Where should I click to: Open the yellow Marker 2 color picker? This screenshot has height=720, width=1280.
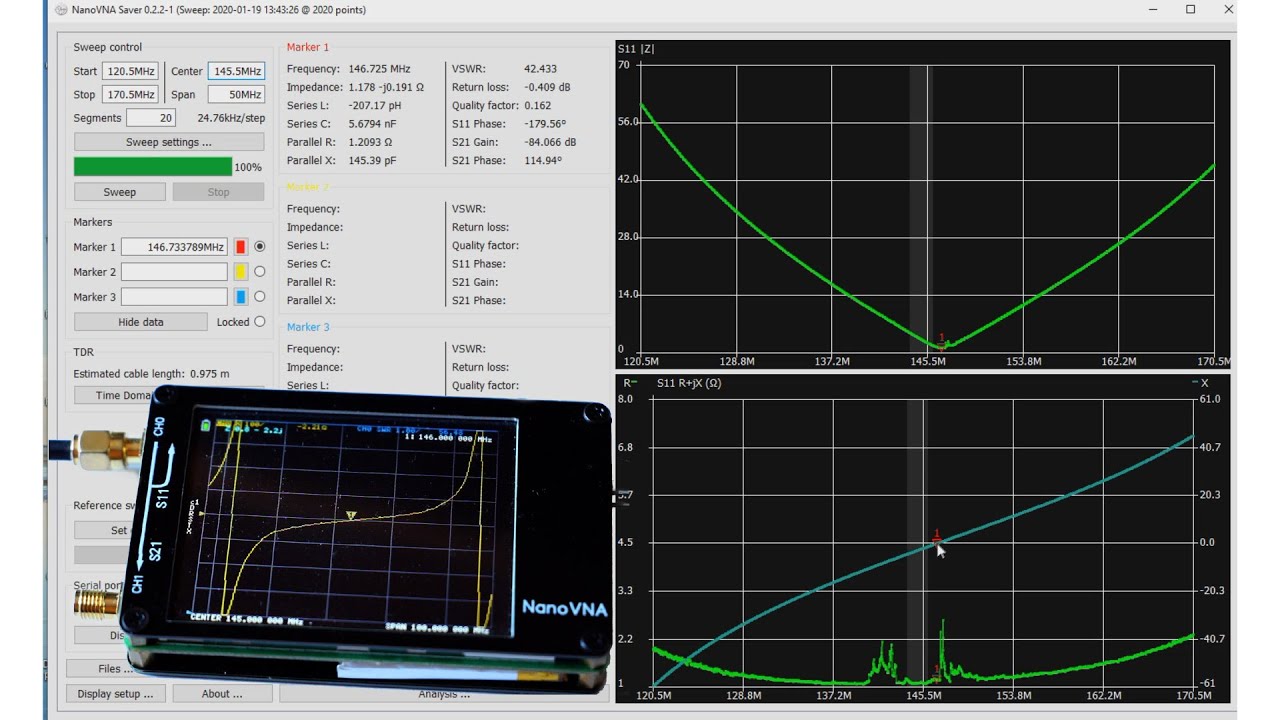point(240,271)
